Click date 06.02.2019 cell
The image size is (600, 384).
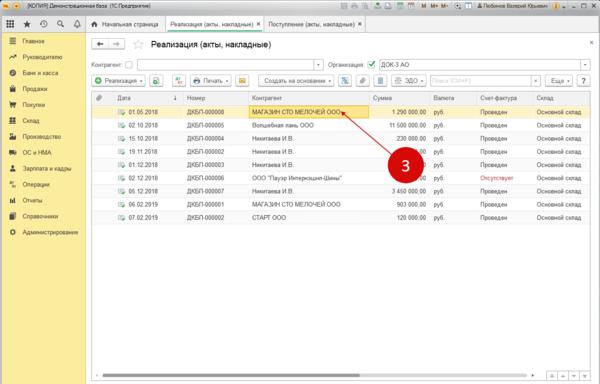pyautogui.click(x=143, y=205)
